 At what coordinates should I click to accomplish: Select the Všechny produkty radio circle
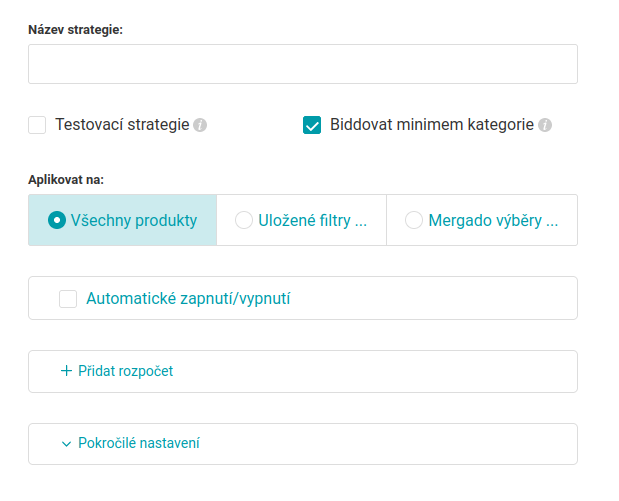coord(57,221)
